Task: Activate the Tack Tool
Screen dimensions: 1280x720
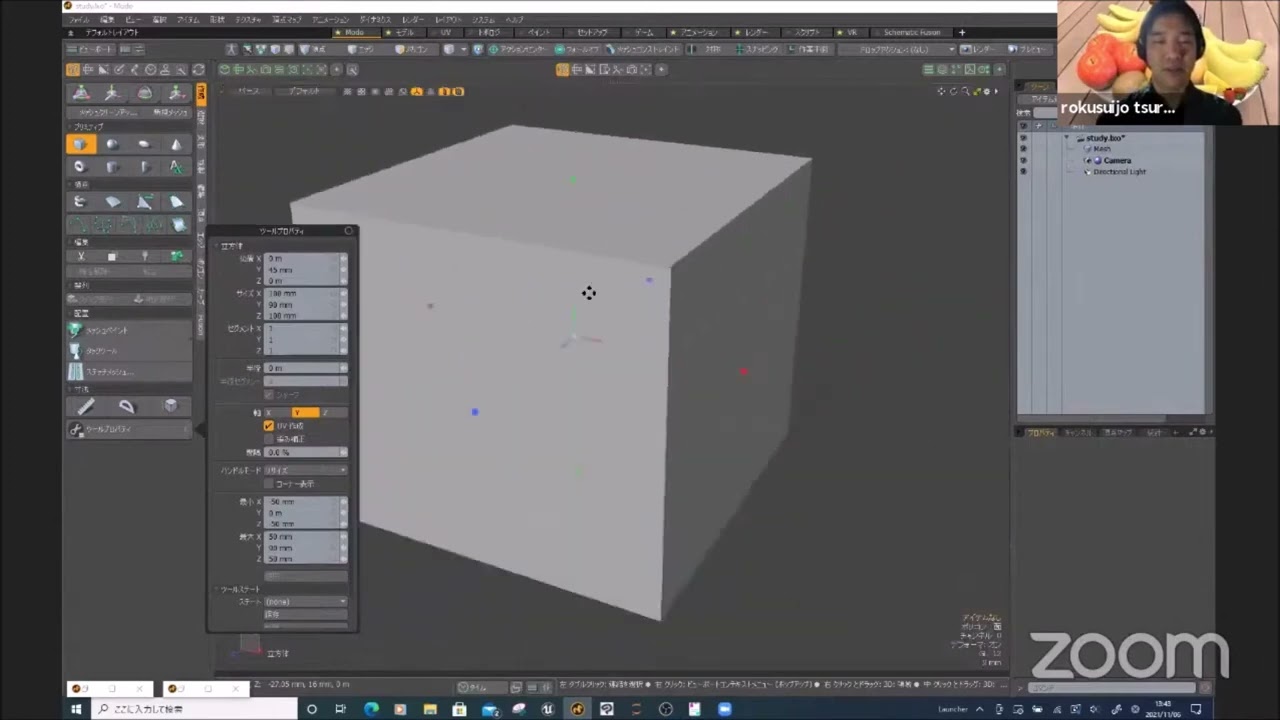Action: [x=129, y=350]
